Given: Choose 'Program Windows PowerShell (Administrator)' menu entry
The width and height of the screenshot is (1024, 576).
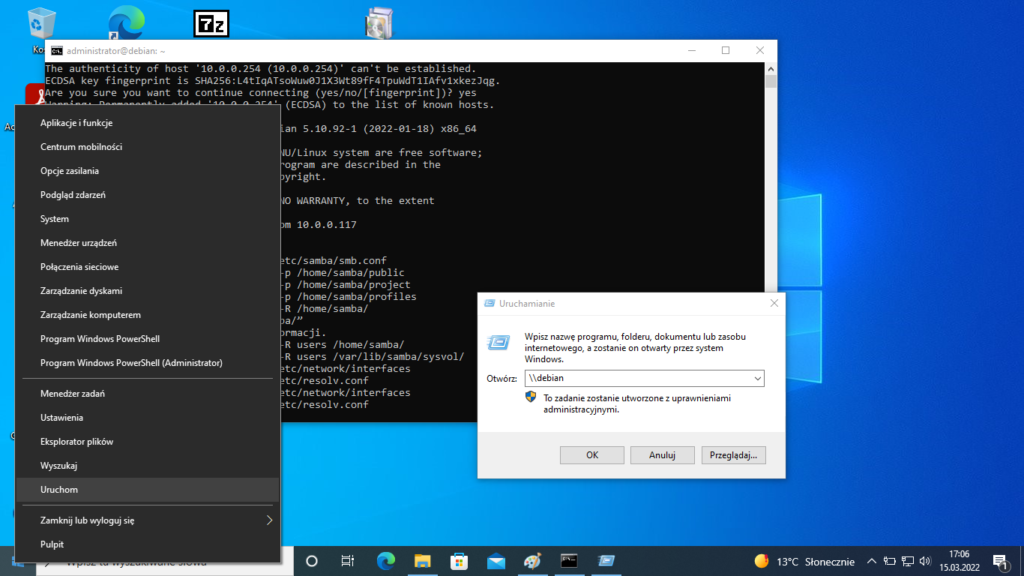Looking at the screenshot, I should [x=131, y=363].
